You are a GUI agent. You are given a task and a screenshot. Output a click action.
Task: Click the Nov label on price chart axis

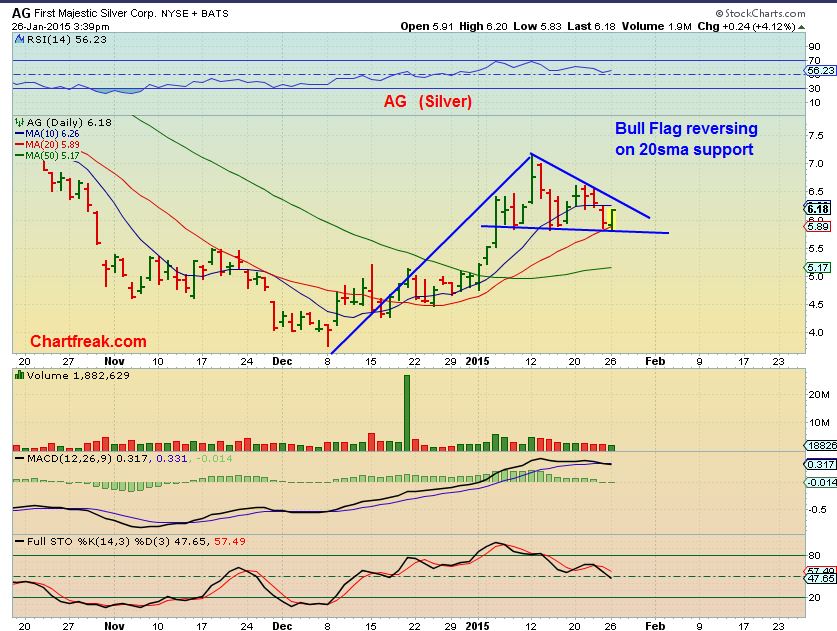pyautogui.click(x=114, y=361)
